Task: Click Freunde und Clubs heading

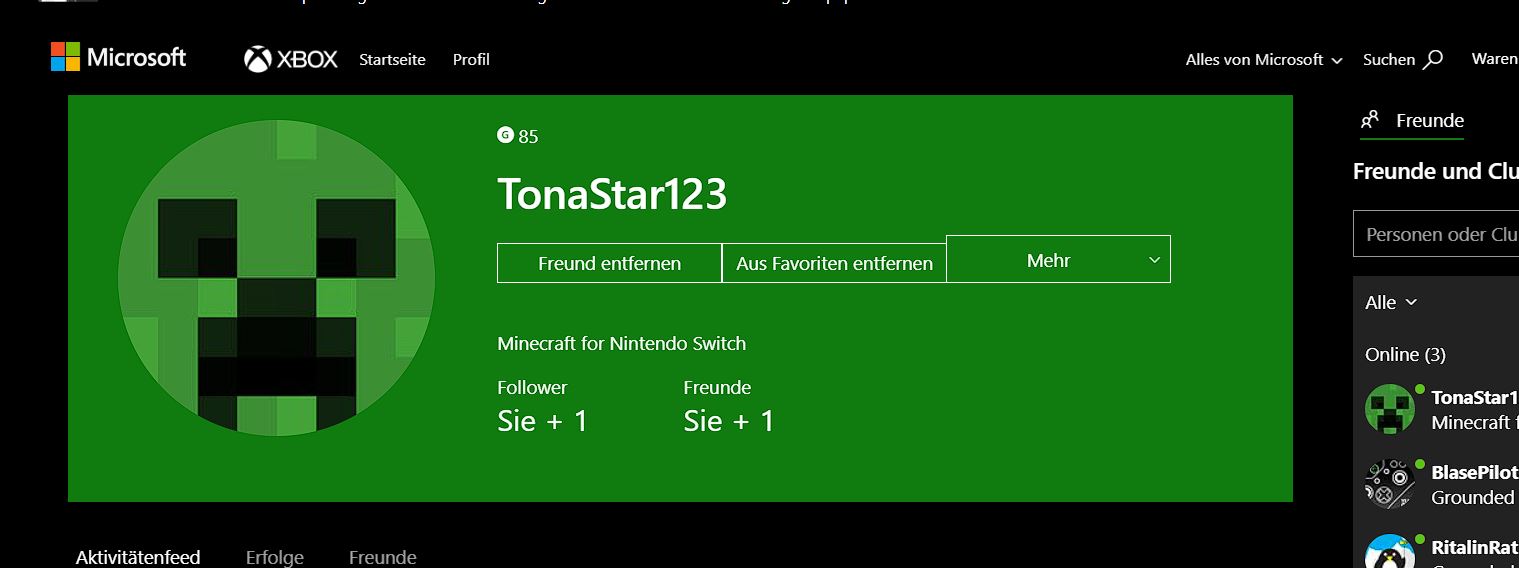Action: coord(1436,171)
